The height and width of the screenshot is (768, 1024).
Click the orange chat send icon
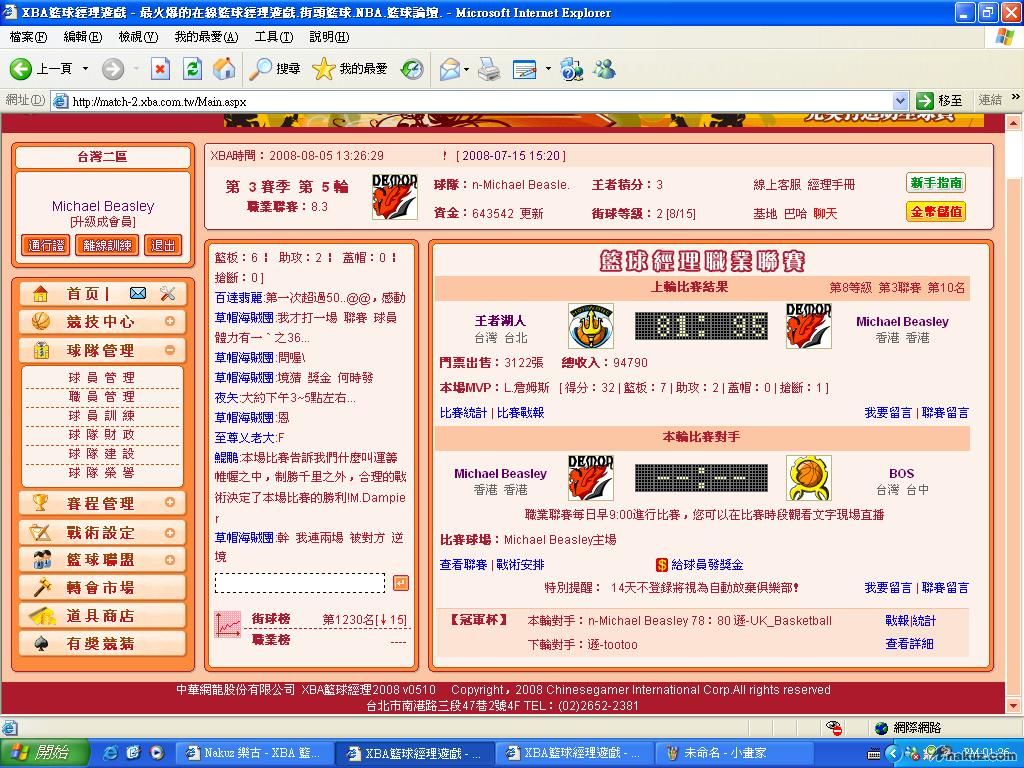tap(401, 583)
